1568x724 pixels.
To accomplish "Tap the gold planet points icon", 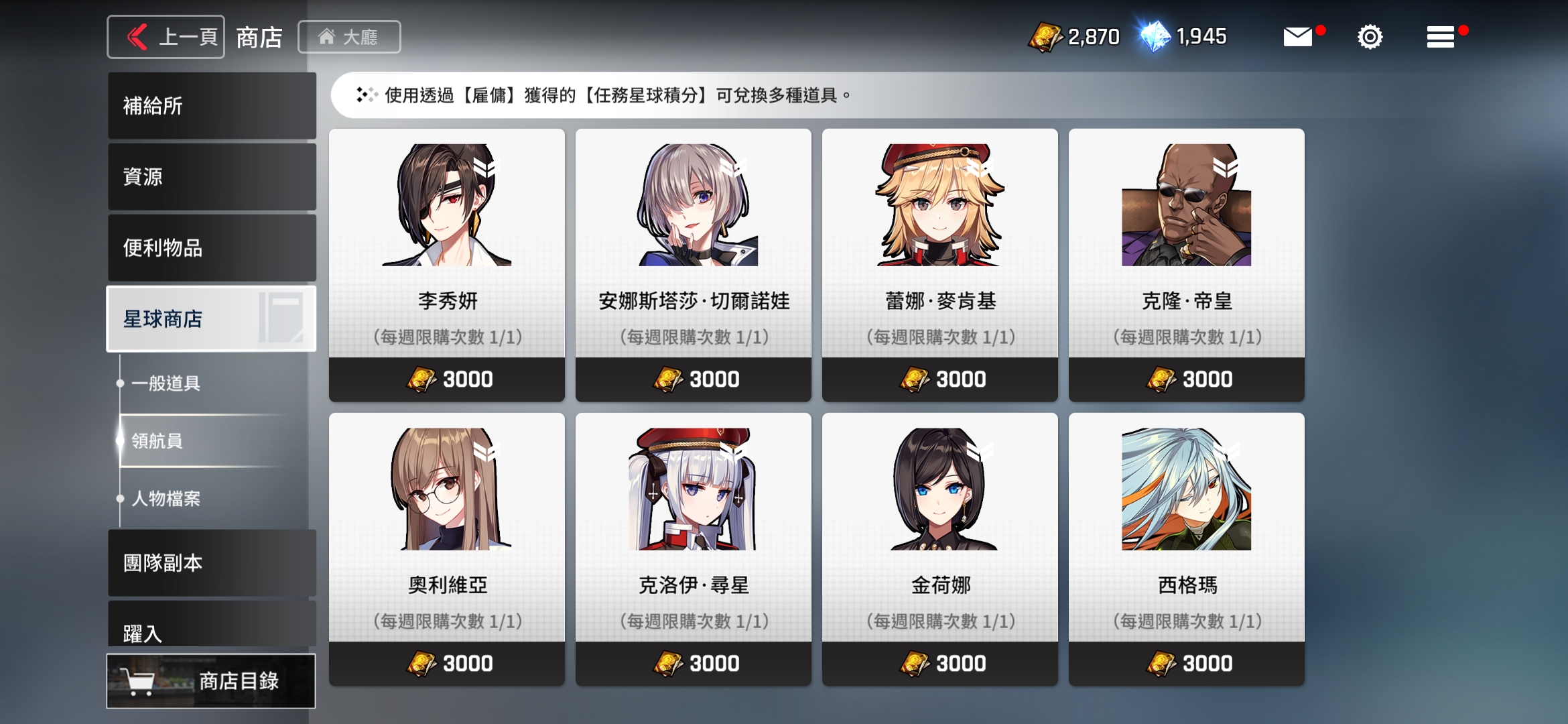I will pyautogui.click(x=1045, y=37).
